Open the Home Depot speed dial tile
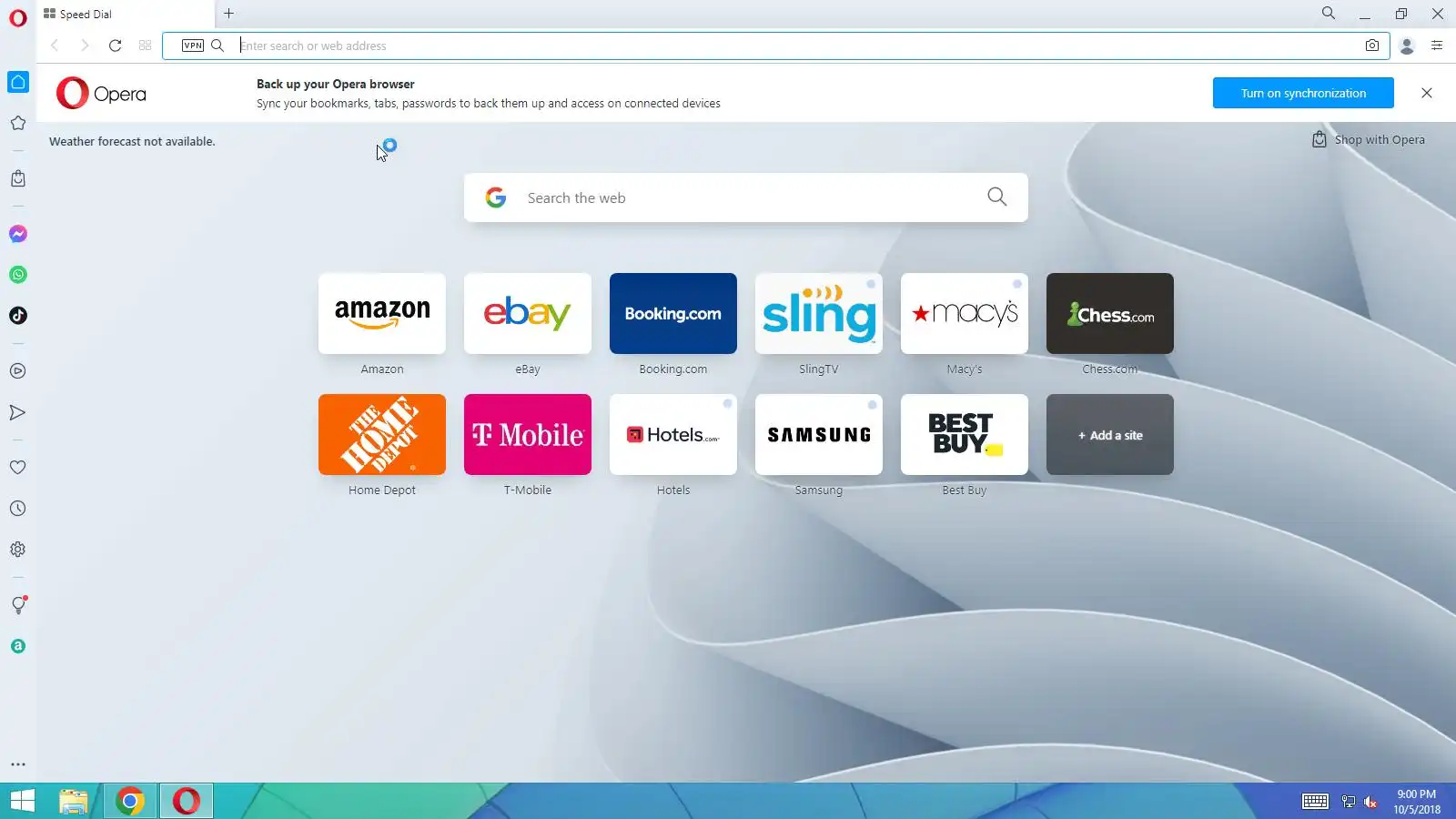 [x=382, y=434]
